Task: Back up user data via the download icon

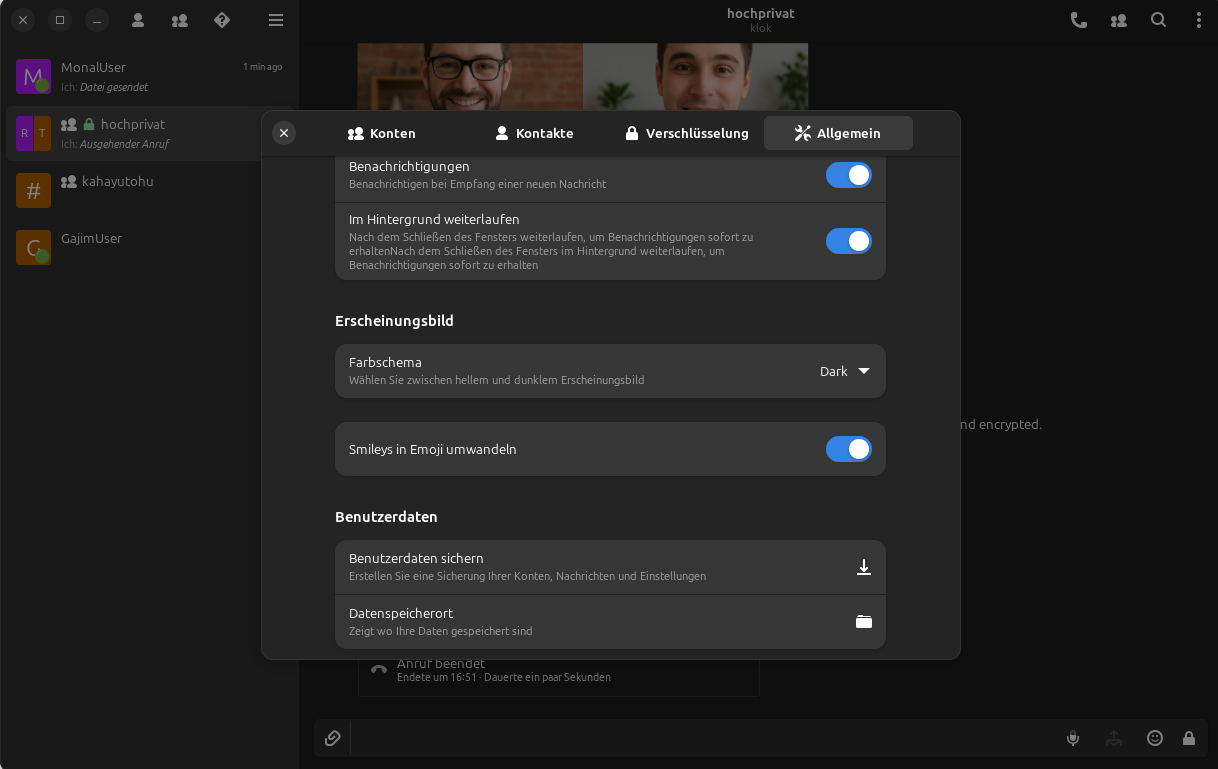Action: 864,567
